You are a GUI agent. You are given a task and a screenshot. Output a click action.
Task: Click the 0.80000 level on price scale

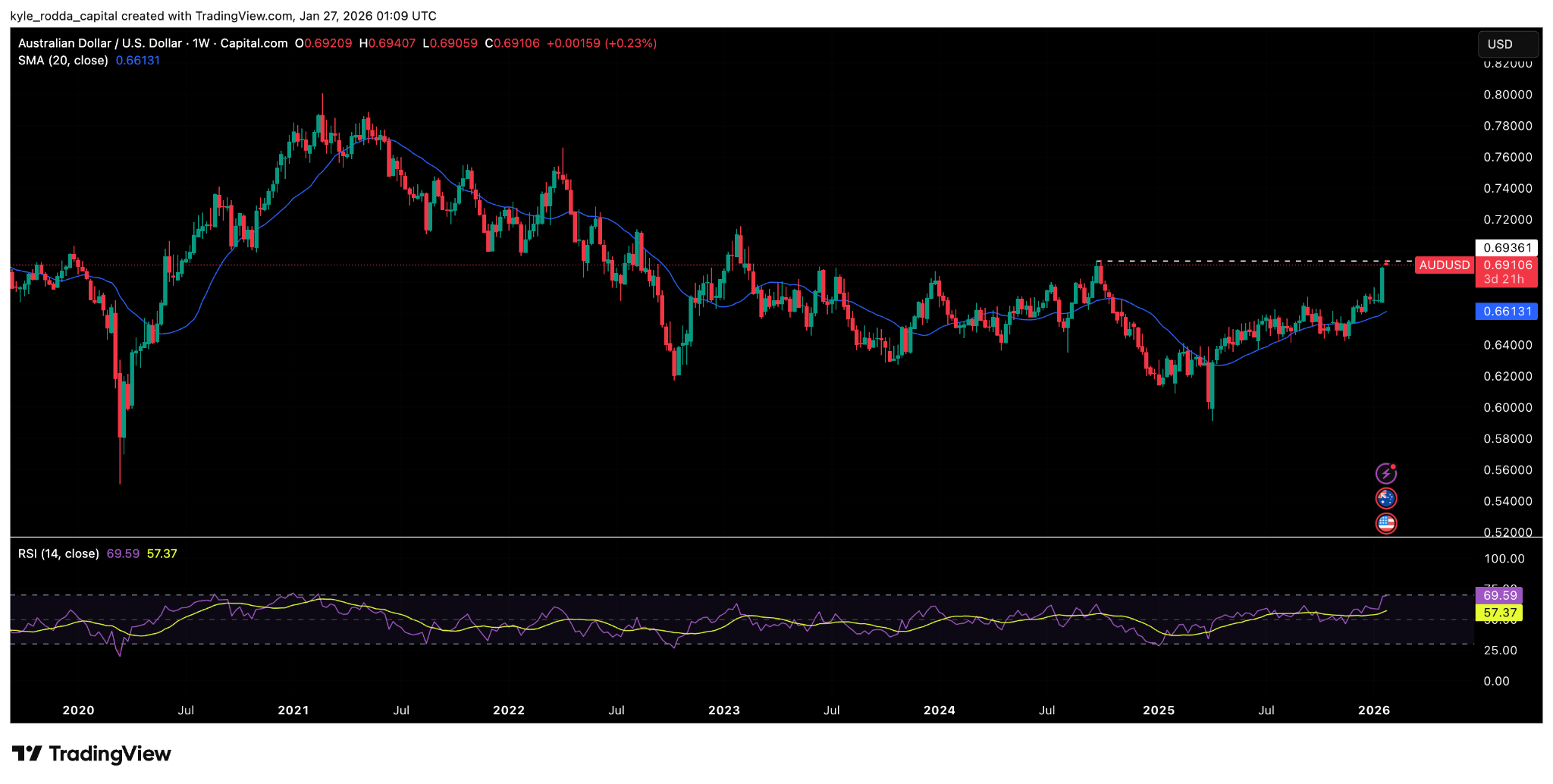1508,95
